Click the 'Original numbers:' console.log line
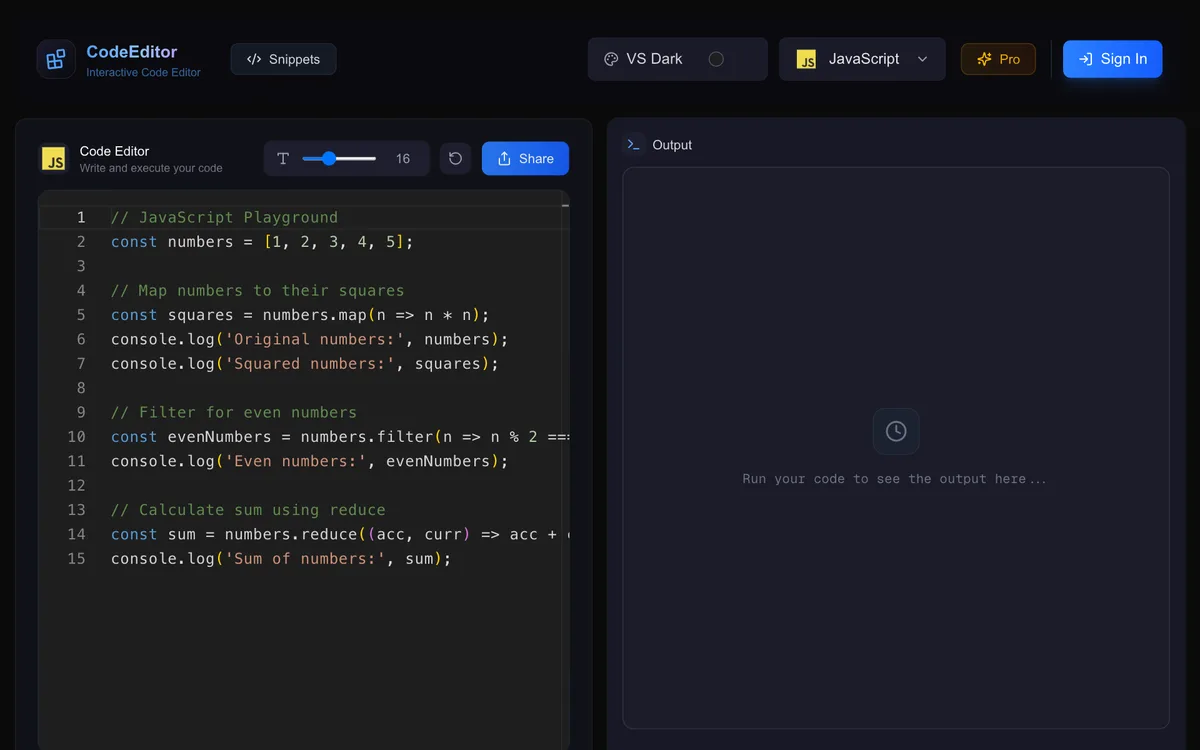The width and height of the screenshot is (1200, 750). pos(310,339)
